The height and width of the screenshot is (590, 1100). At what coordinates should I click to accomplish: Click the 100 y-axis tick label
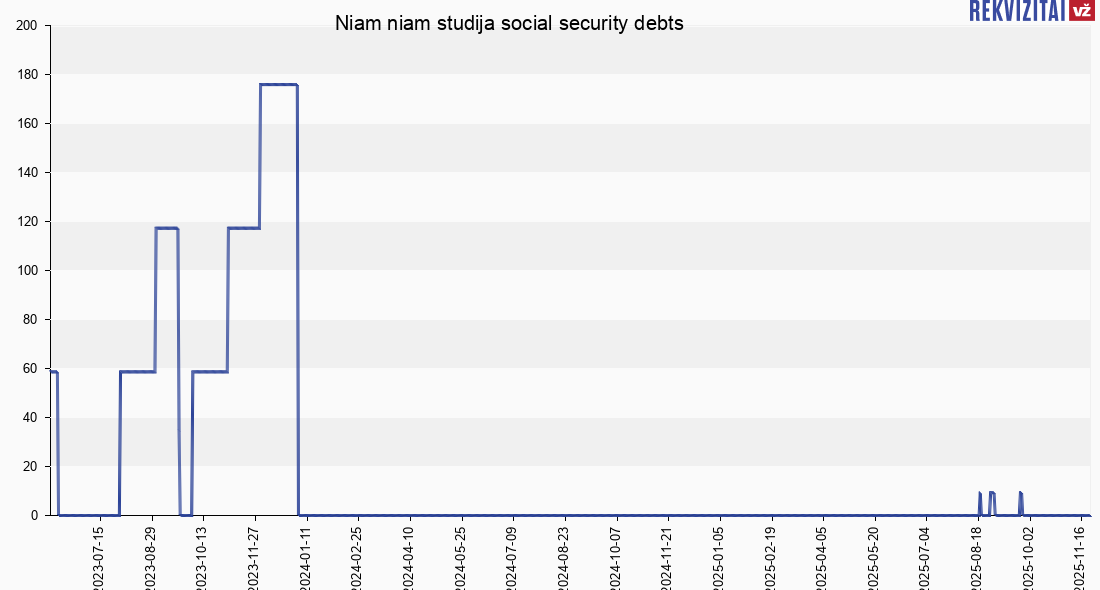(27, 271)
